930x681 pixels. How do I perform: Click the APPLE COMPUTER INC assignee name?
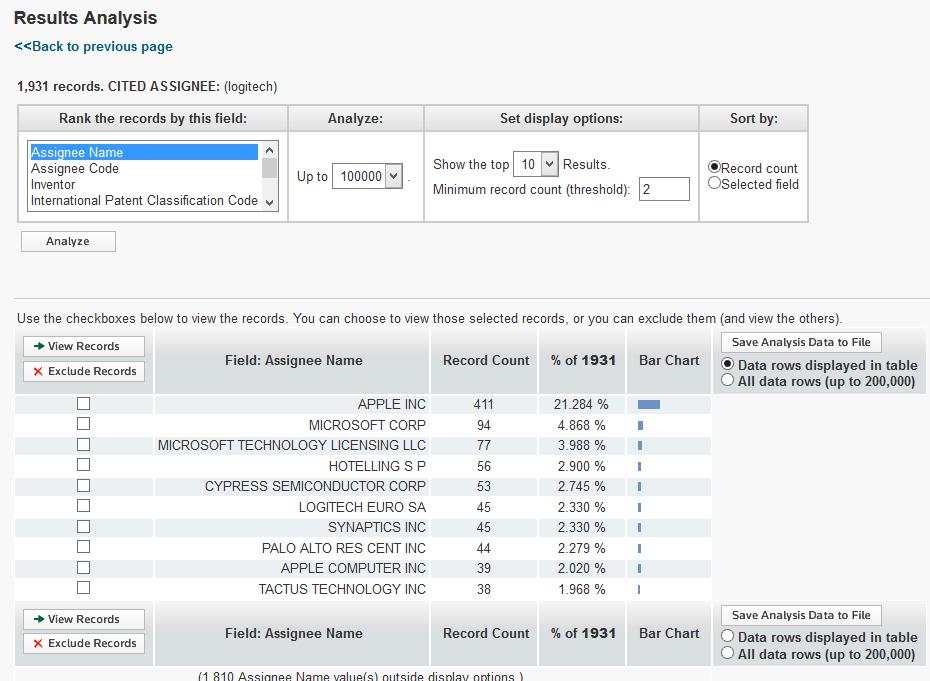353,568
